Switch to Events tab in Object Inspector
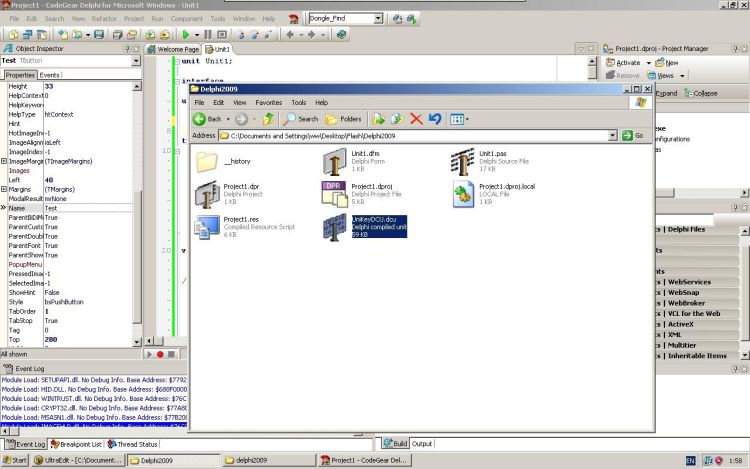The height and width of the screenshot is (469, 750). pos(49,75)
